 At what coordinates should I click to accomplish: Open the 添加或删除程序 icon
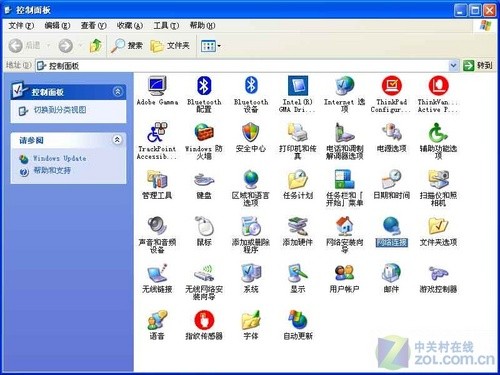tap(251, 226)
